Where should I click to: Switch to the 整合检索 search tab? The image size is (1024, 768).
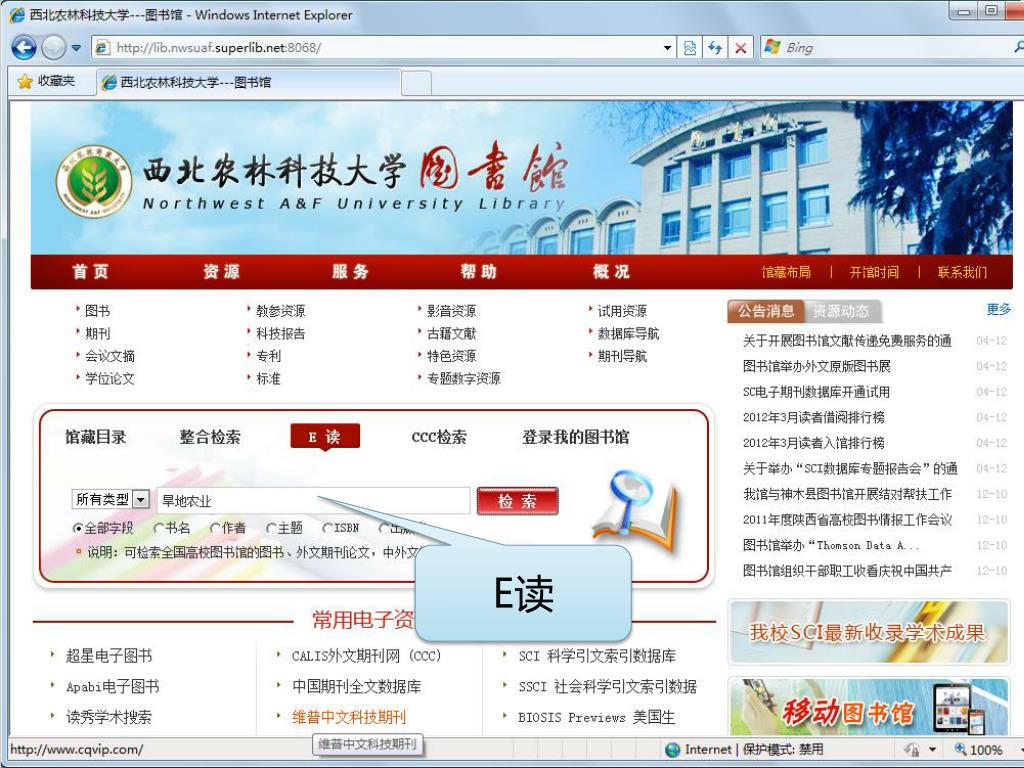pos(210,437)
